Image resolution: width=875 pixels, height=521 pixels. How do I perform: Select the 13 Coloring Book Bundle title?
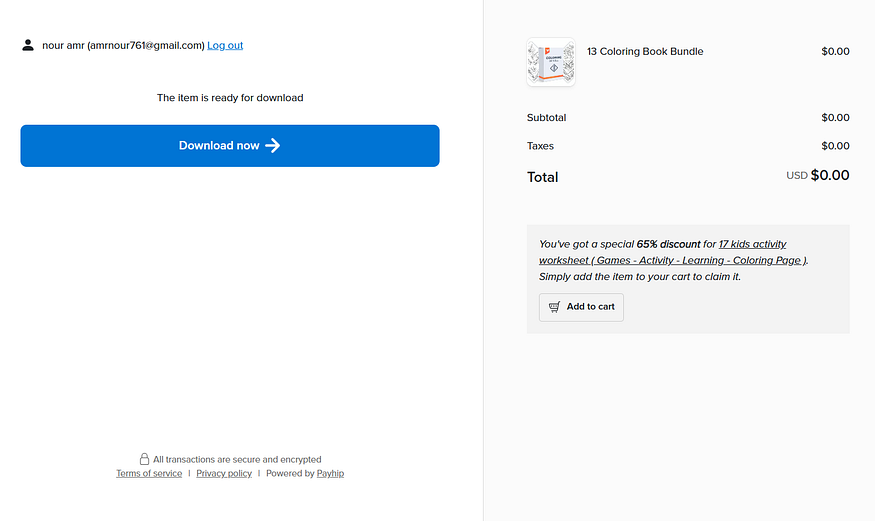point(645,51)
